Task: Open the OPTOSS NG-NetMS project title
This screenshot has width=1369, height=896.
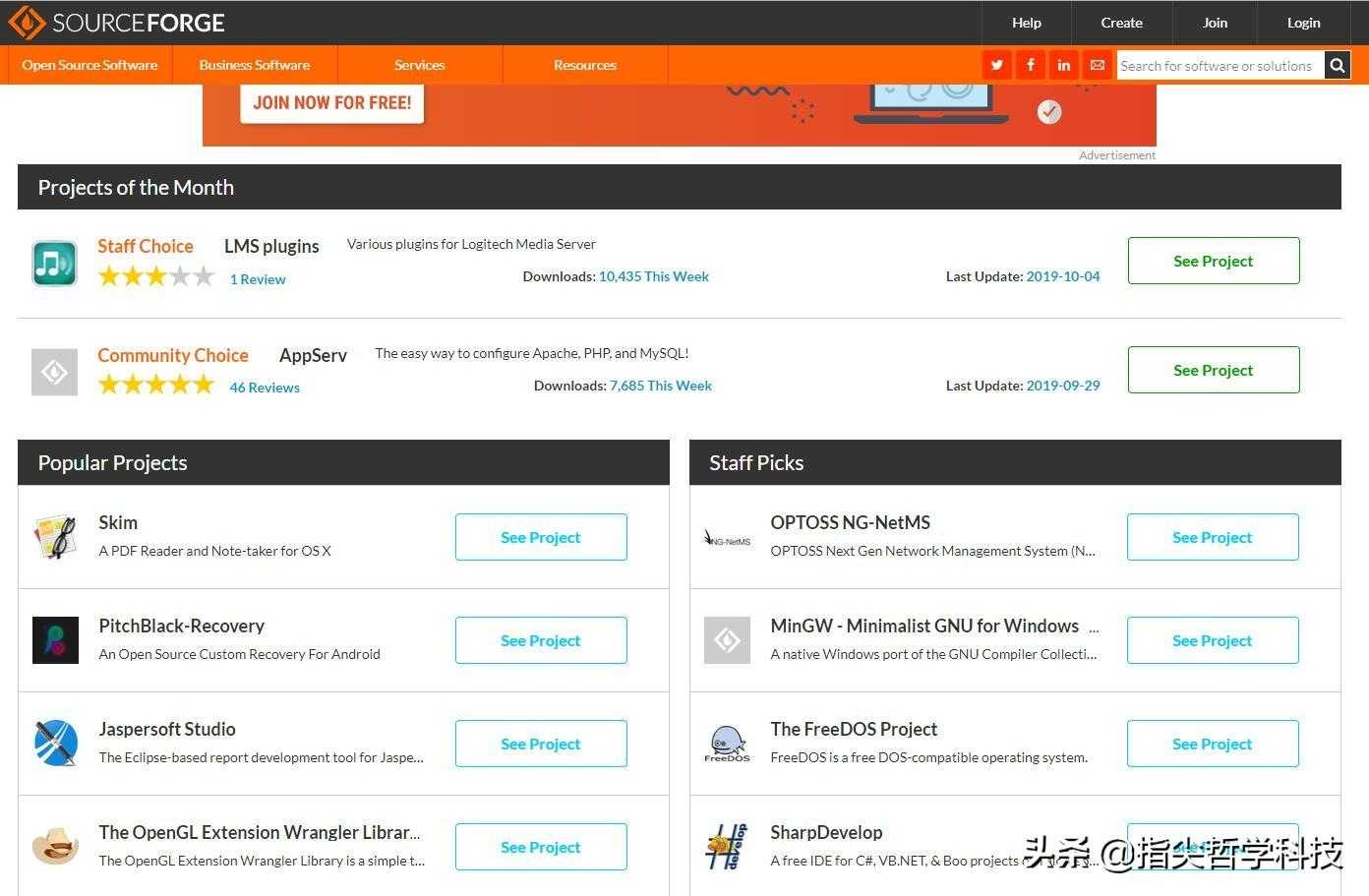Action: click(851, 522)
